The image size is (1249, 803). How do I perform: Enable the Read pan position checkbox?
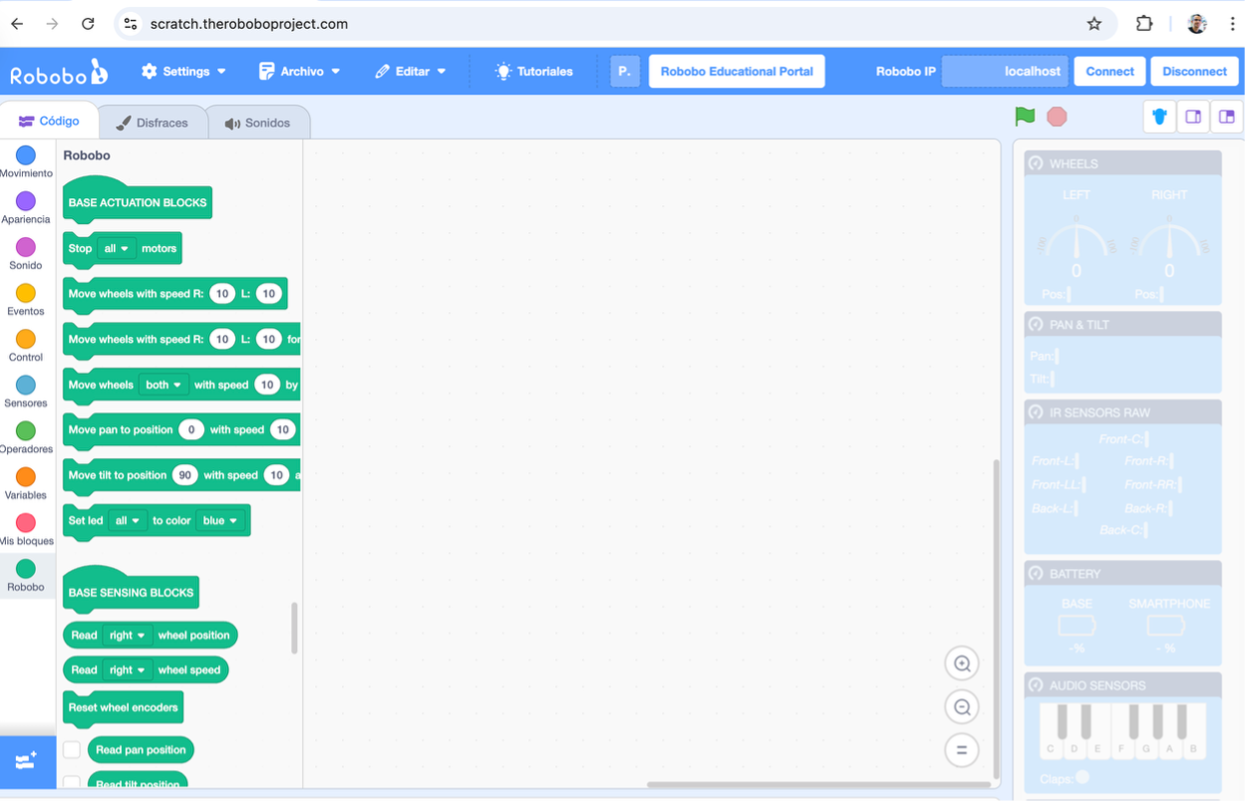(x=72, y=750)
